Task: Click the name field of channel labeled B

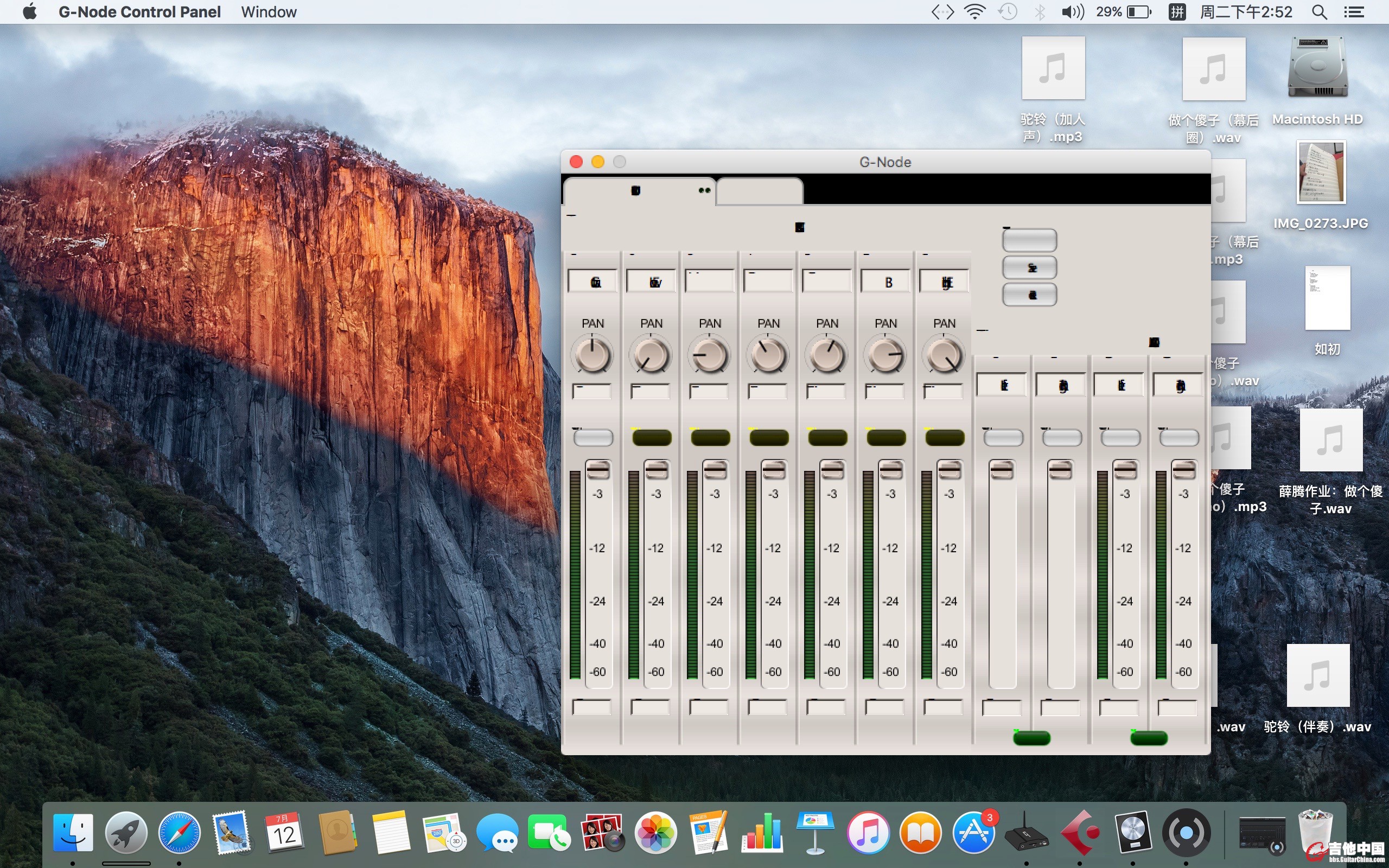Action: tap(885, 282)
